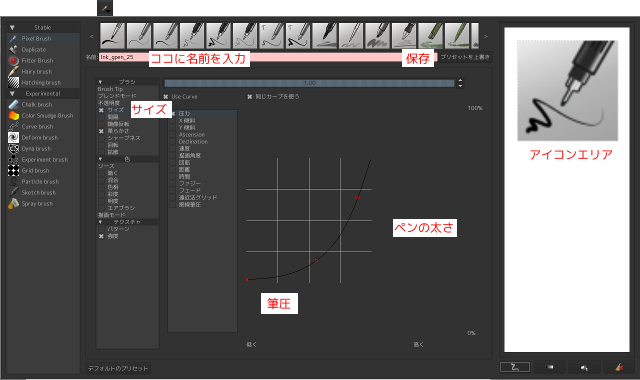Screen dimensions: 640x380
Task: Select the first ink pen preset thumbnail
Action: (112, 36)
